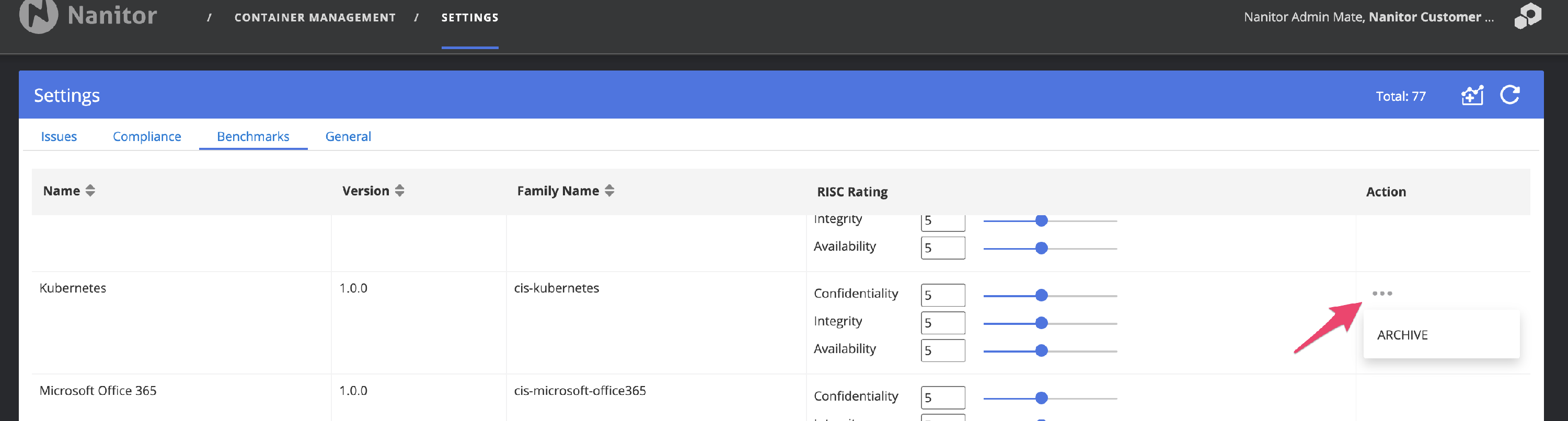
Task: Sort by Name column arrows
Action: point(90,191)
